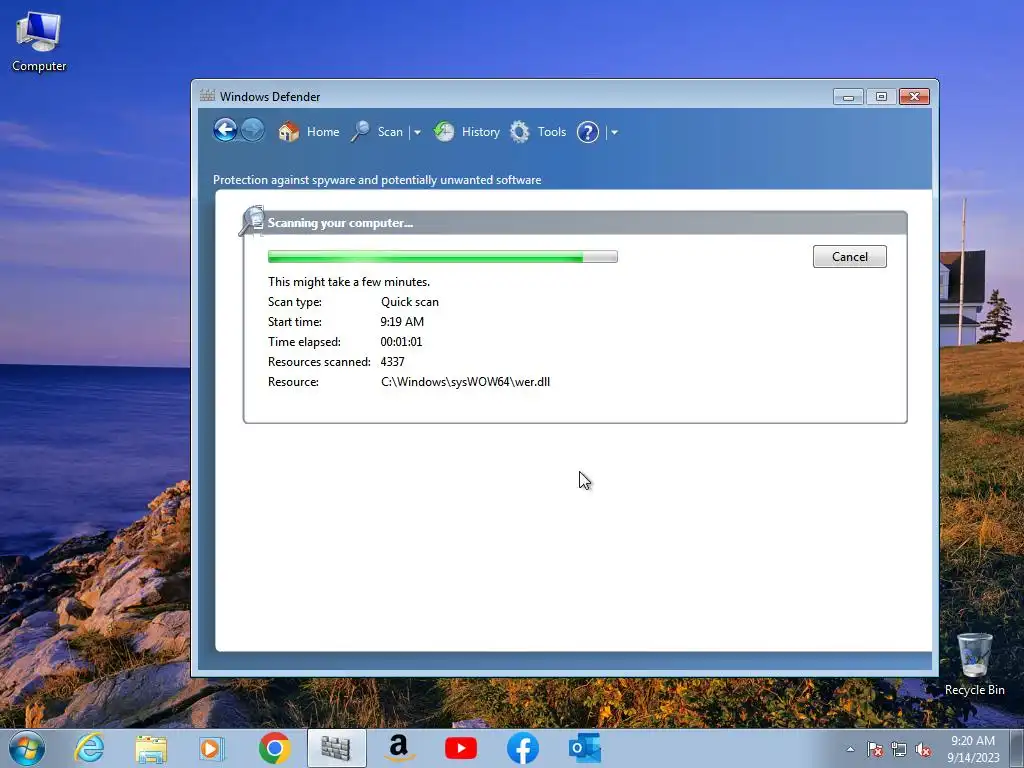Show hidden tray icons arrow
This screenshot has width=1024, height=768.
850,749
